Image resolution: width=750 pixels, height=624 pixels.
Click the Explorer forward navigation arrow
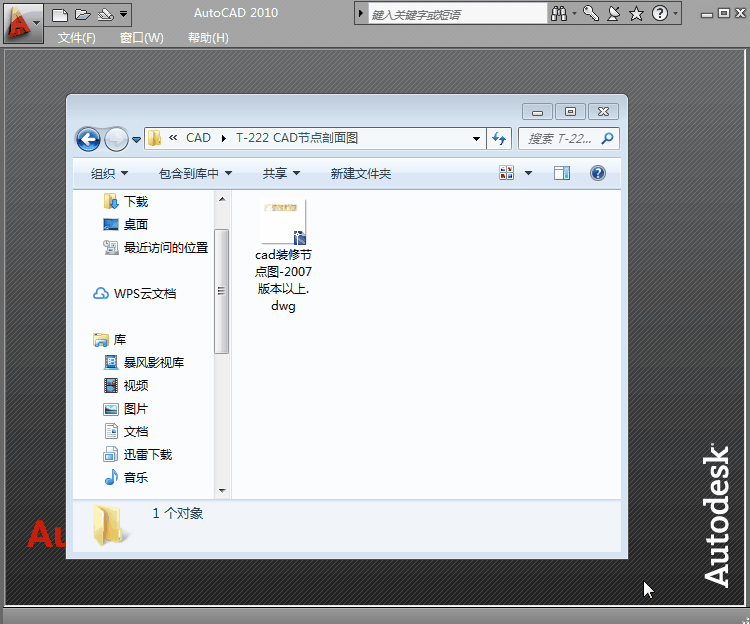tap(116, 139)
